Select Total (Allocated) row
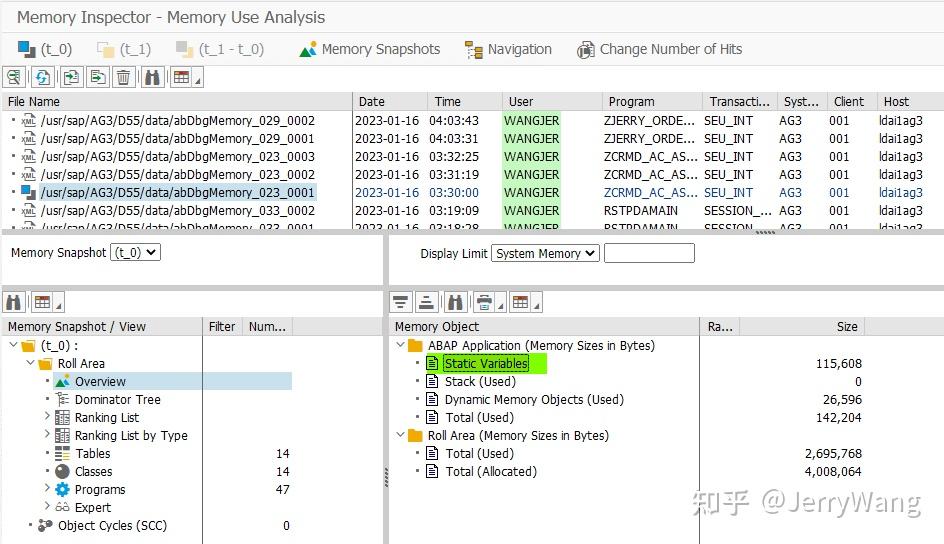The image size is (944, 544). point(491,472)
